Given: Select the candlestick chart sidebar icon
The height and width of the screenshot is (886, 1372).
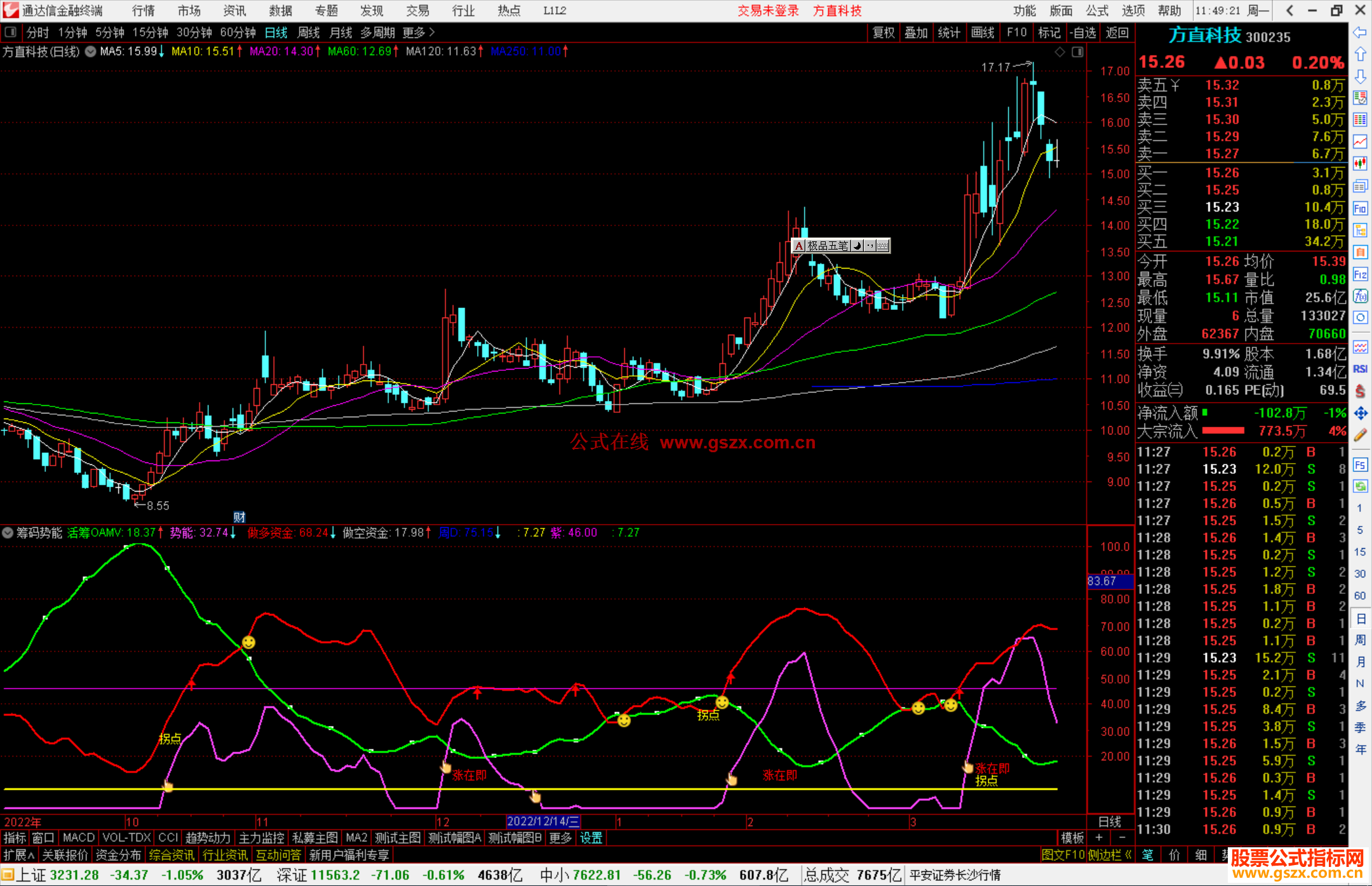Looking at the screenshot, I should click(1360, 164).
